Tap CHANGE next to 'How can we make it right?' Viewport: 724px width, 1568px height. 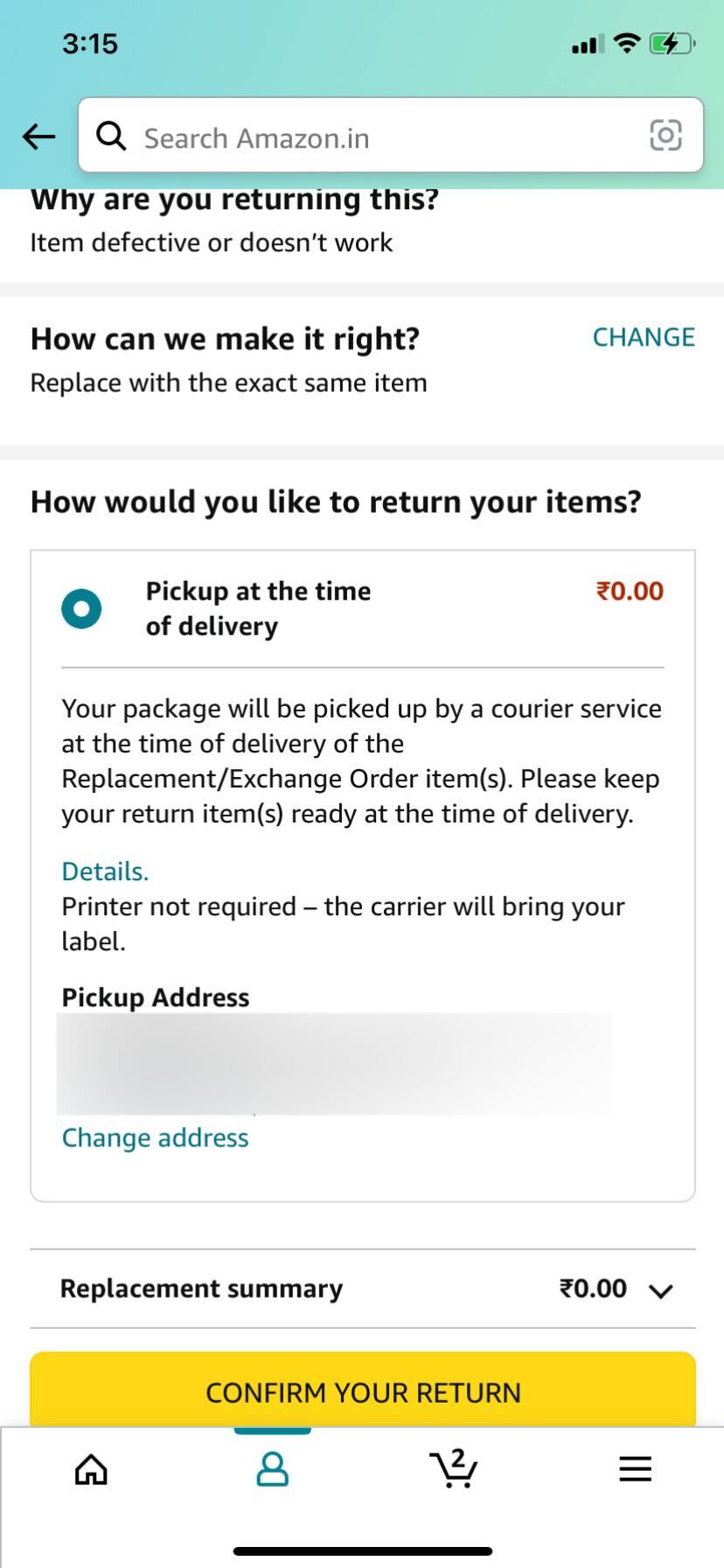coord(644,337)
